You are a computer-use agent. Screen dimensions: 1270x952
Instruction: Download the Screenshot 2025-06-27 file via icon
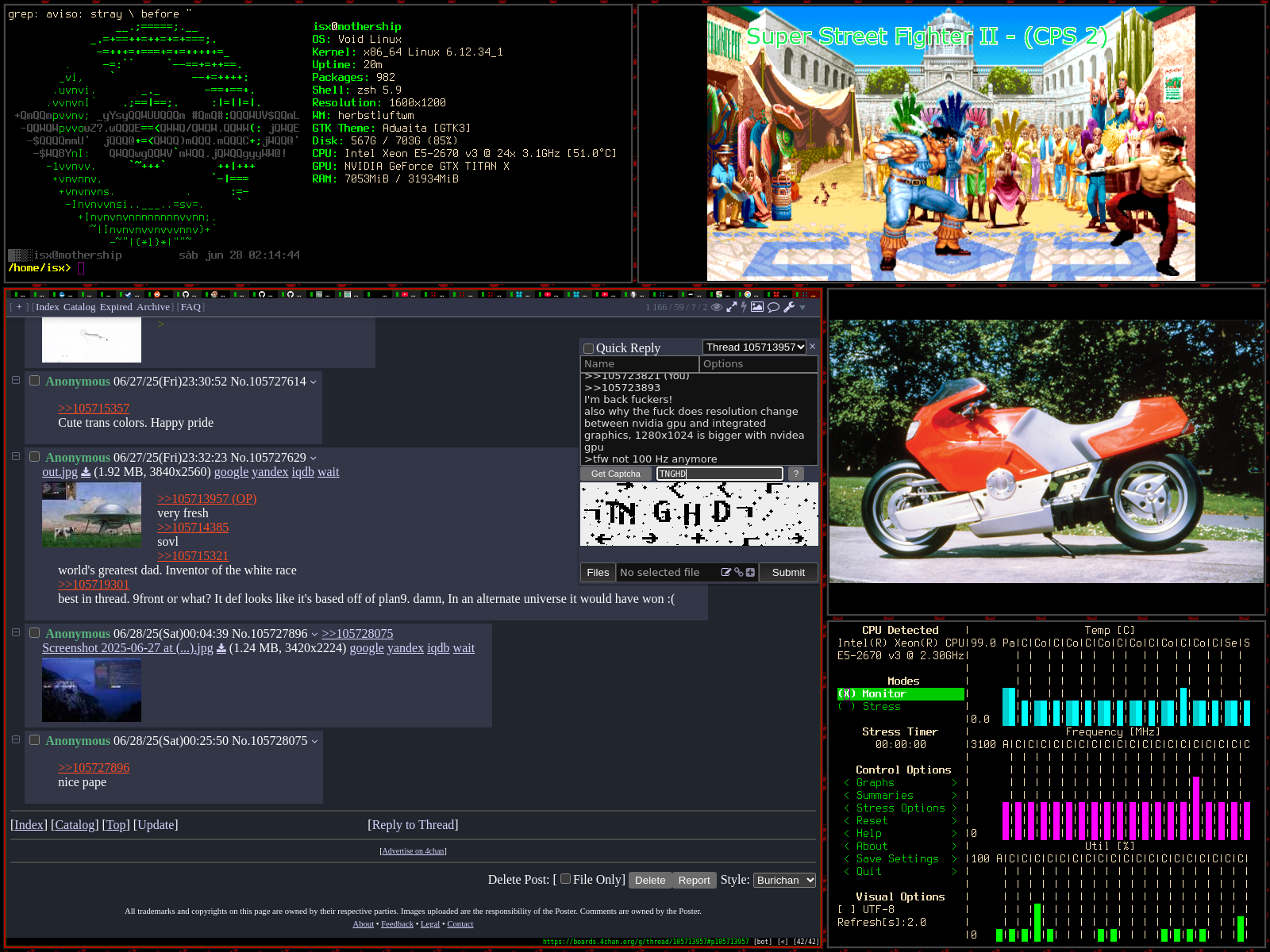coord(221,648)
